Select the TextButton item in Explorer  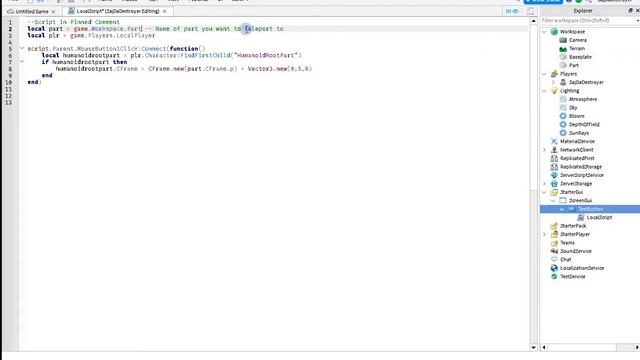coord(590,209)
